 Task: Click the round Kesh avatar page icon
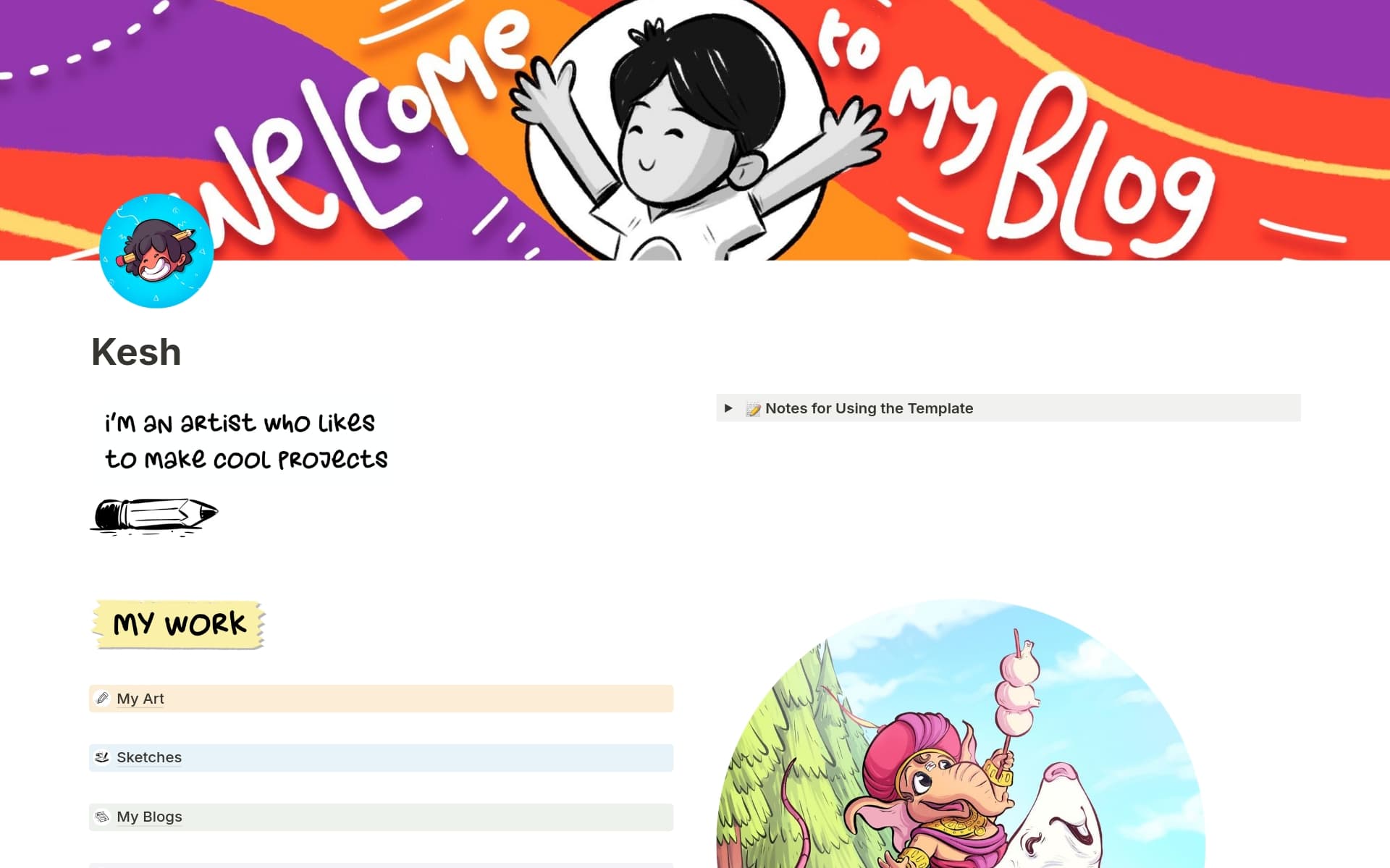[x=156, y=250]
